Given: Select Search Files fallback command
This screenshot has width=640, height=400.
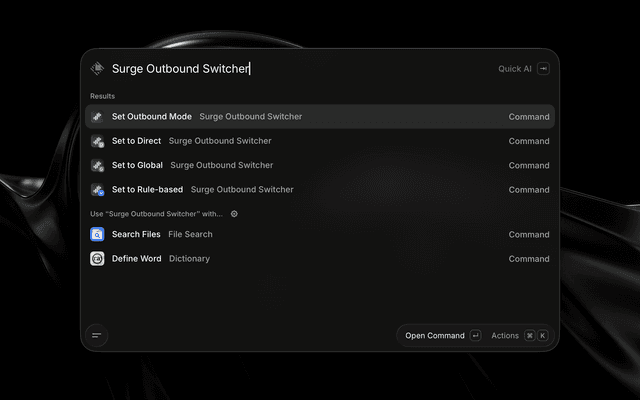Looking at the screenshot, I should tap(320, 234).
